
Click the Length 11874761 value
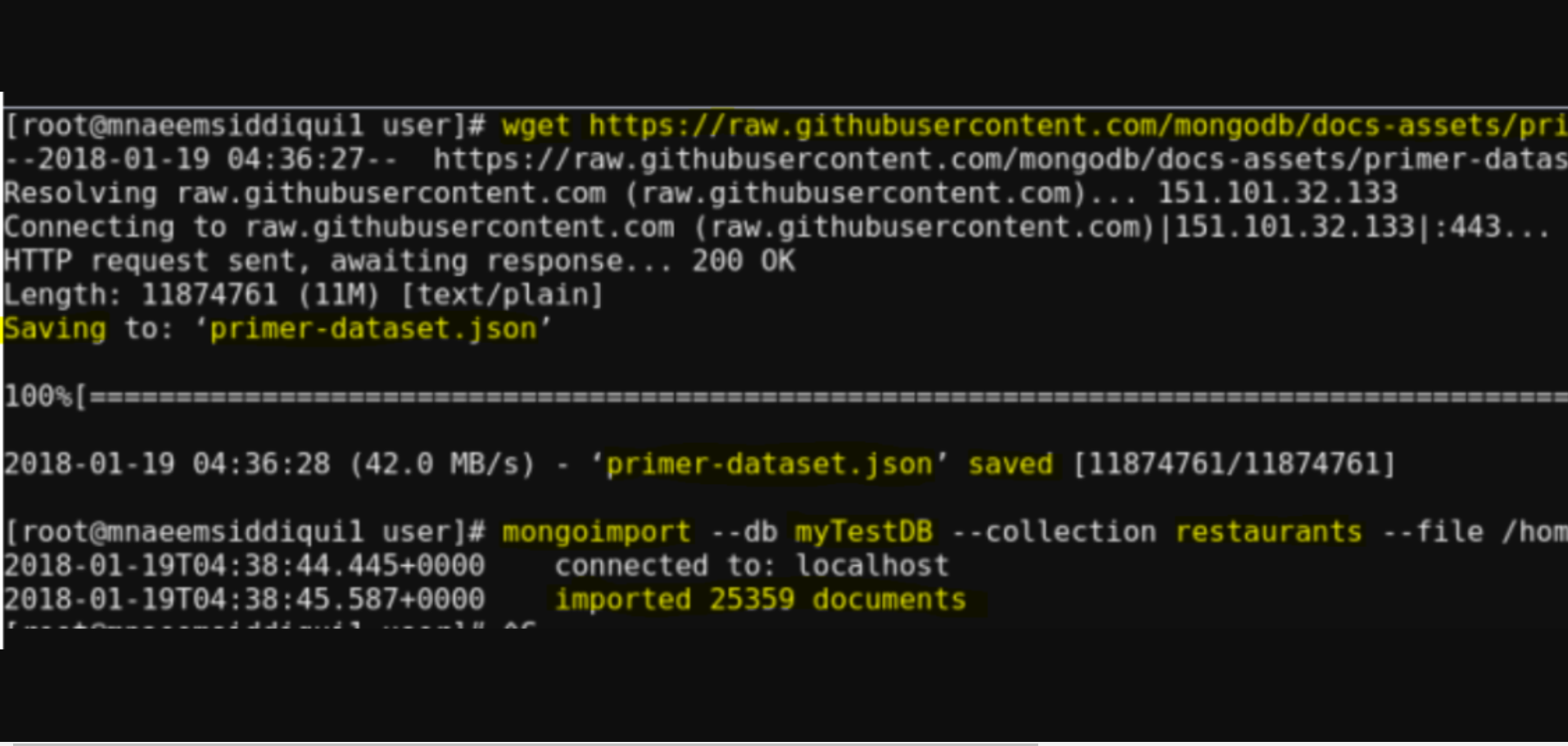click(210, 295)
